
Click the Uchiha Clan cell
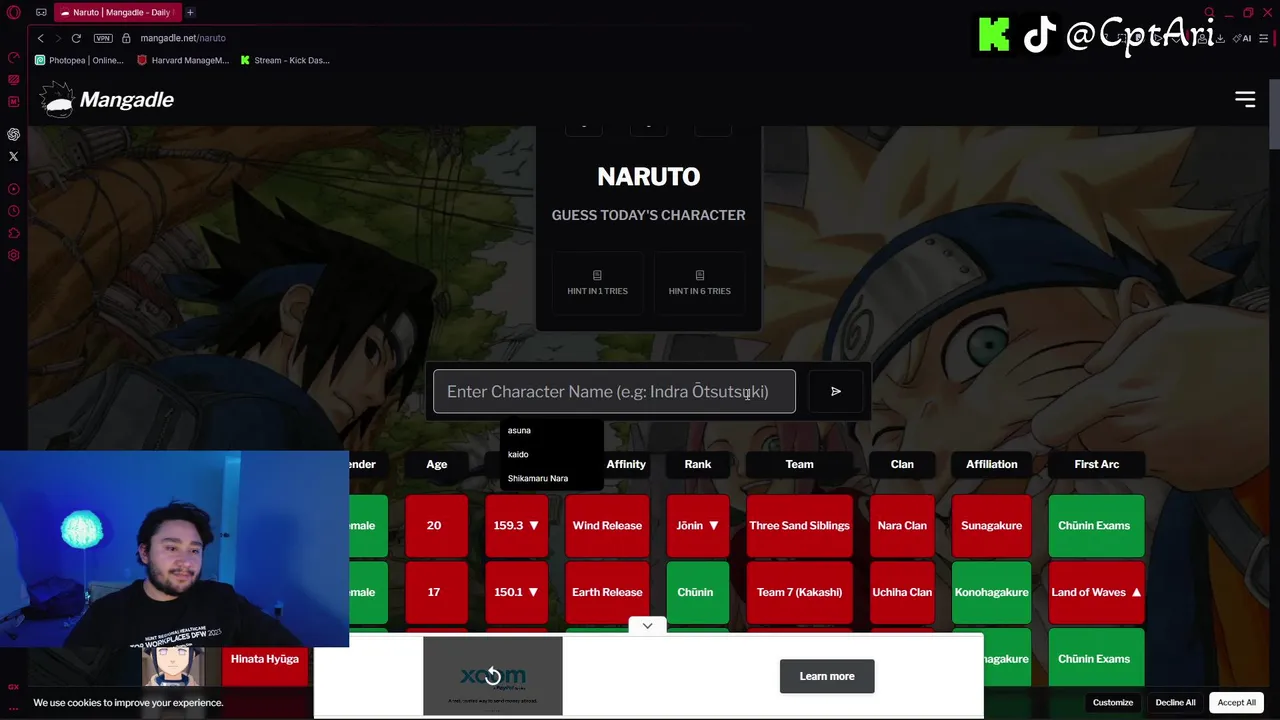pyautogui.click(x=902, y=592)
